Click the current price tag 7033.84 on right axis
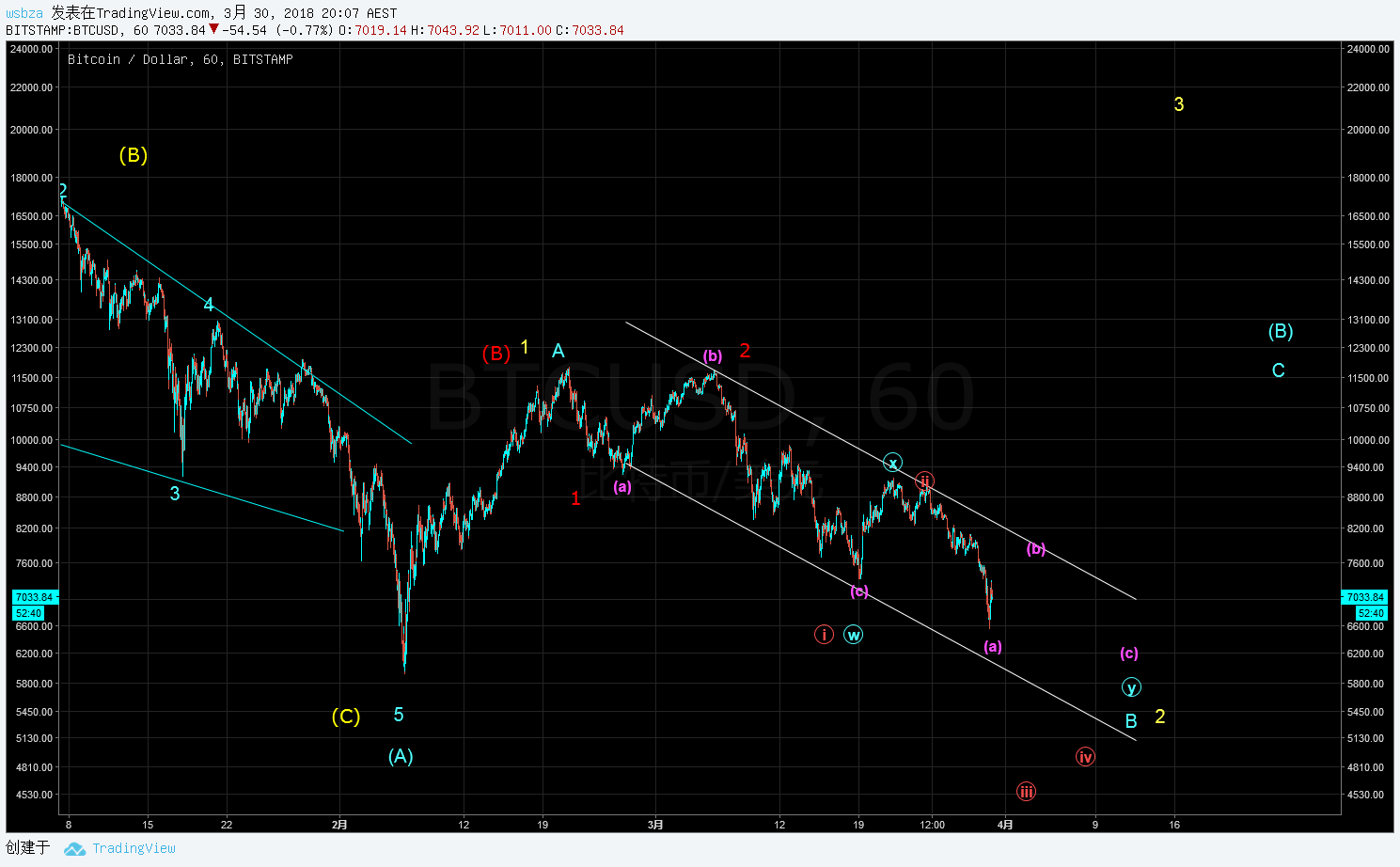The height and width of the screenshot is (867, 1400). (1365, 597)
